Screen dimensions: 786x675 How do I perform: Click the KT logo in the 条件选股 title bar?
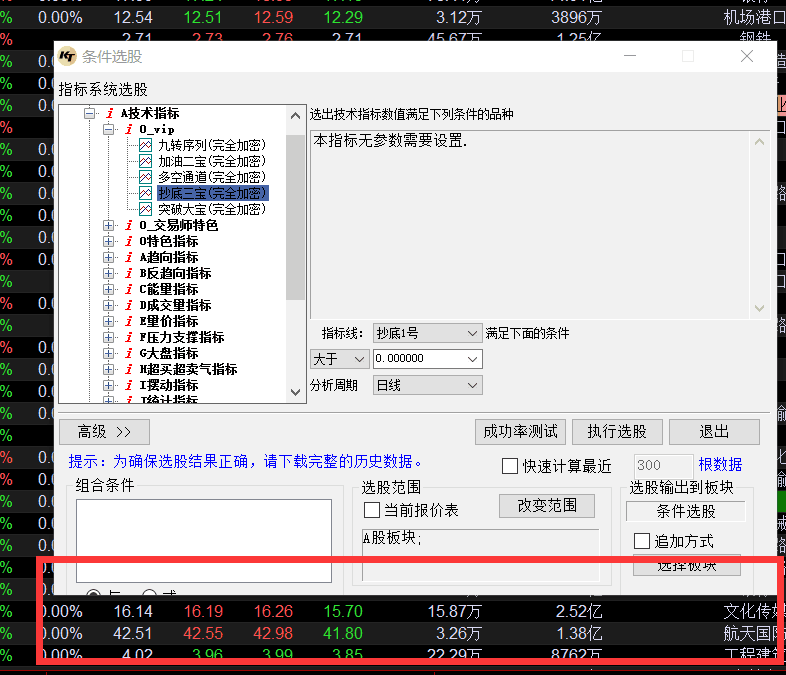pyautogui.click(x=67, y=56)
